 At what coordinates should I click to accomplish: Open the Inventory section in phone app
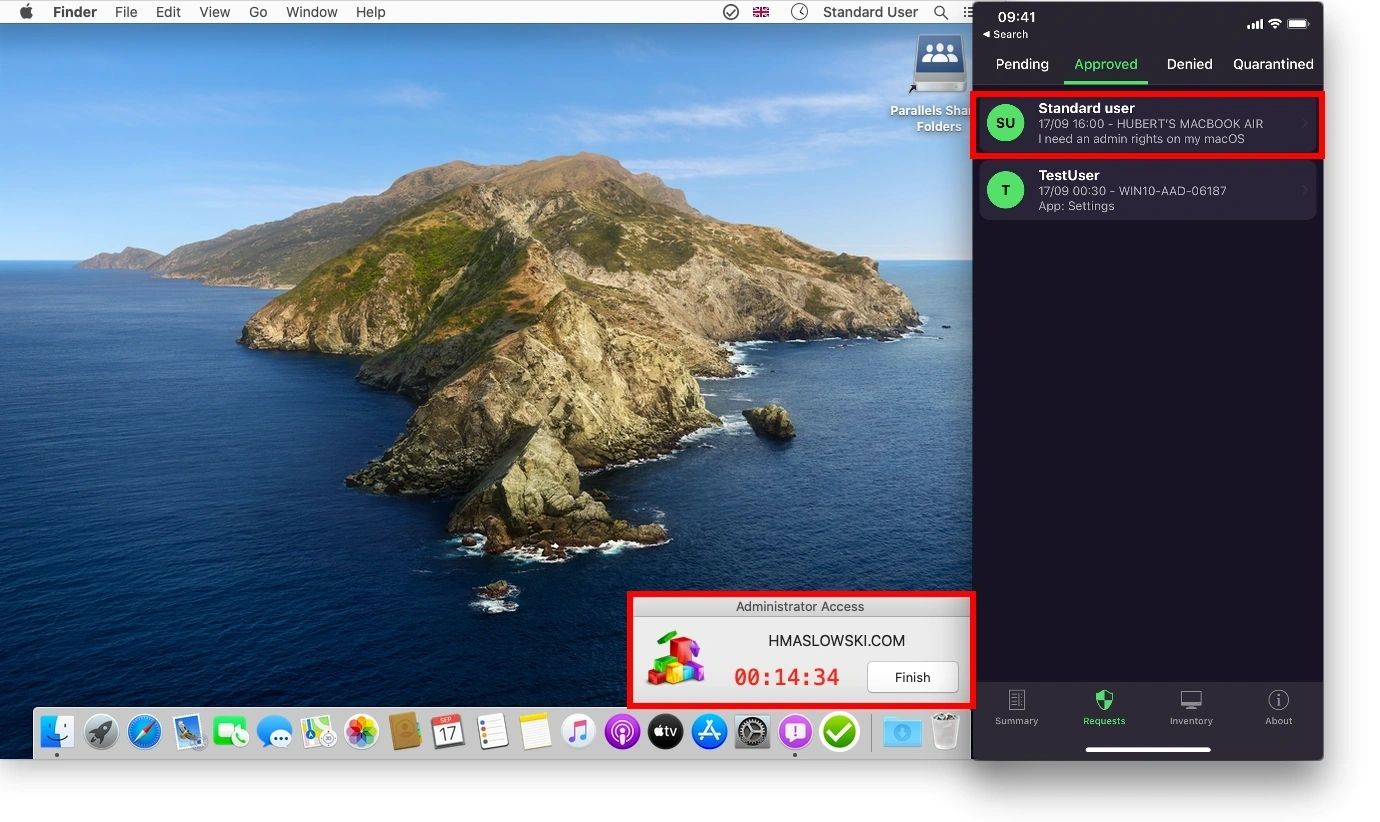[x=1191, y=707]
